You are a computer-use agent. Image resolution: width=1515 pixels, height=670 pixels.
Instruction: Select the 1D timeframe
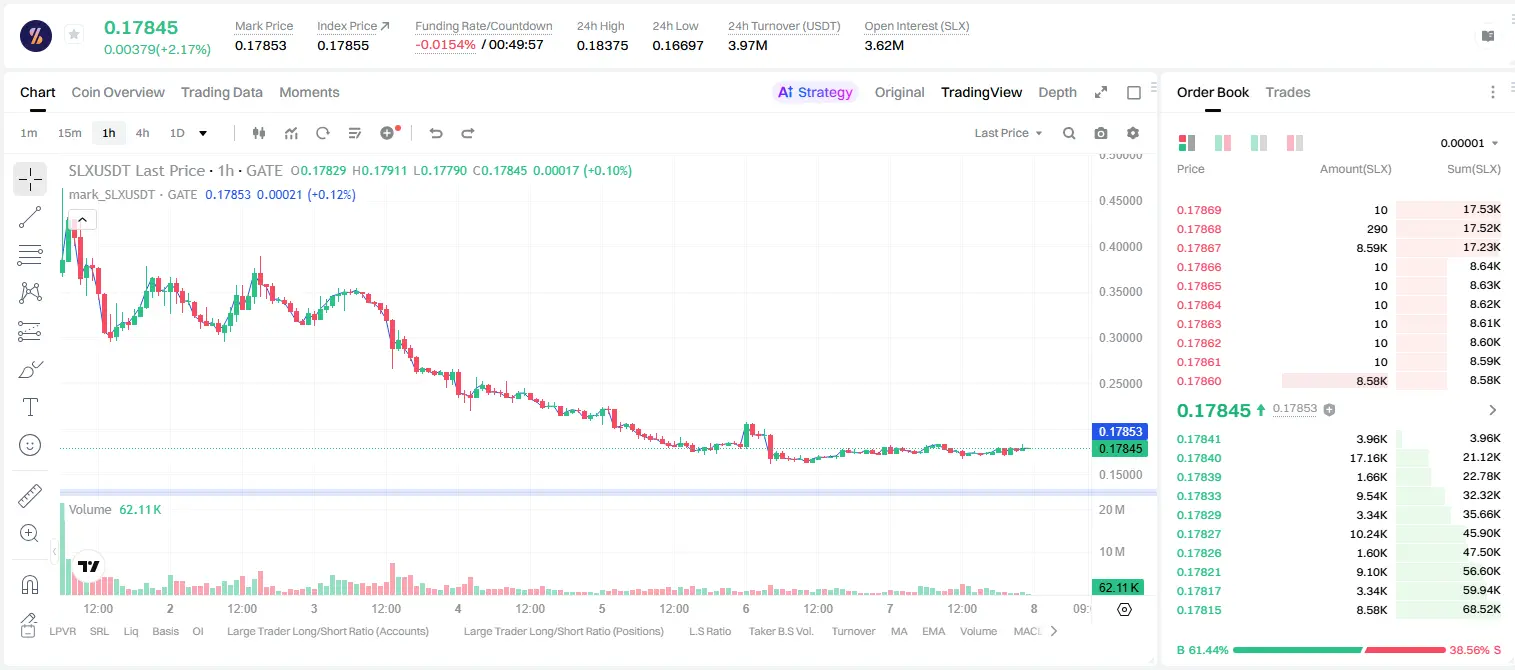click(177, 133)
